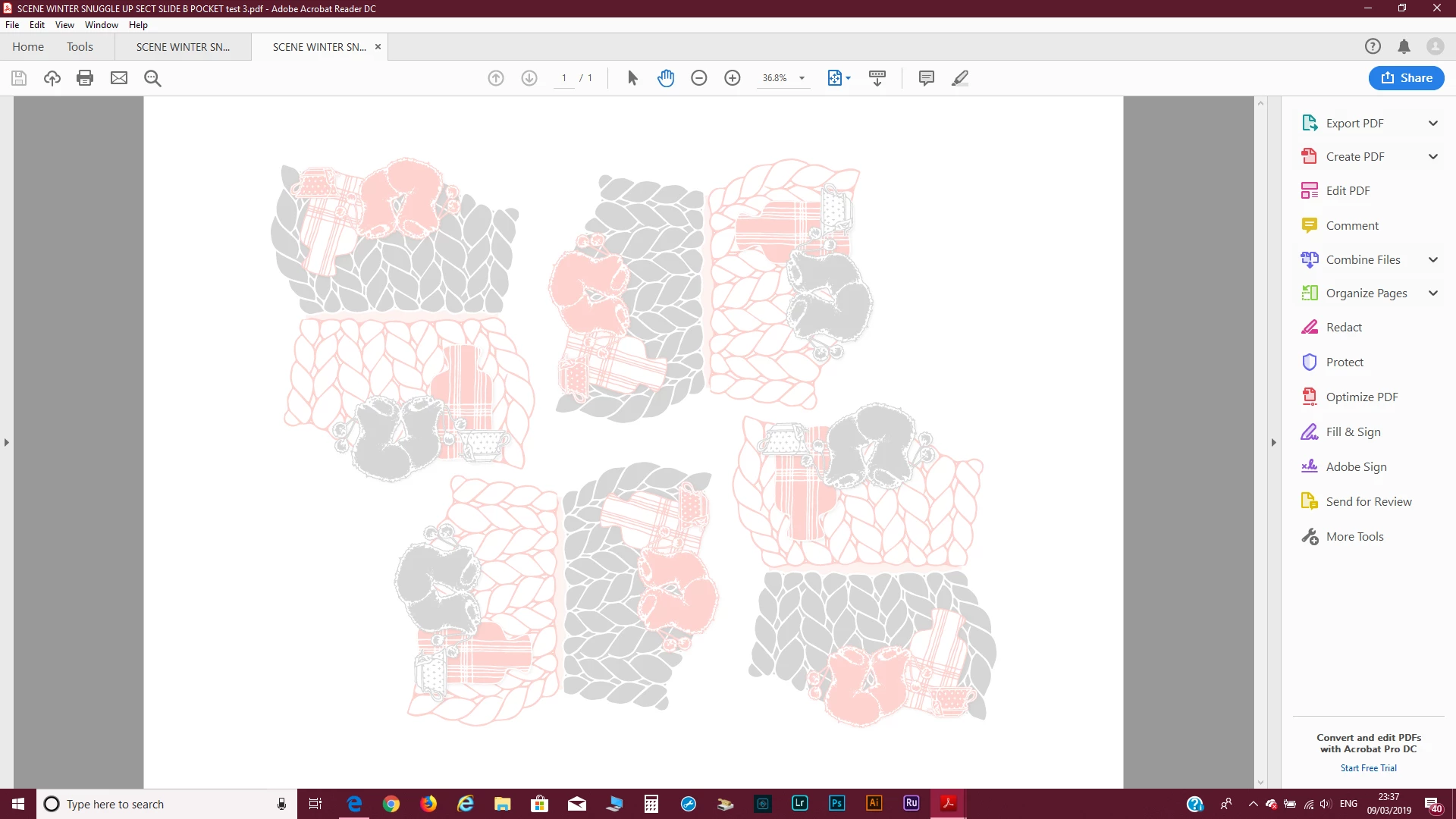This screenshot has width=1456, height=819.
Task: Click the arrow Selection tool
Action: (x=632, y=78)
